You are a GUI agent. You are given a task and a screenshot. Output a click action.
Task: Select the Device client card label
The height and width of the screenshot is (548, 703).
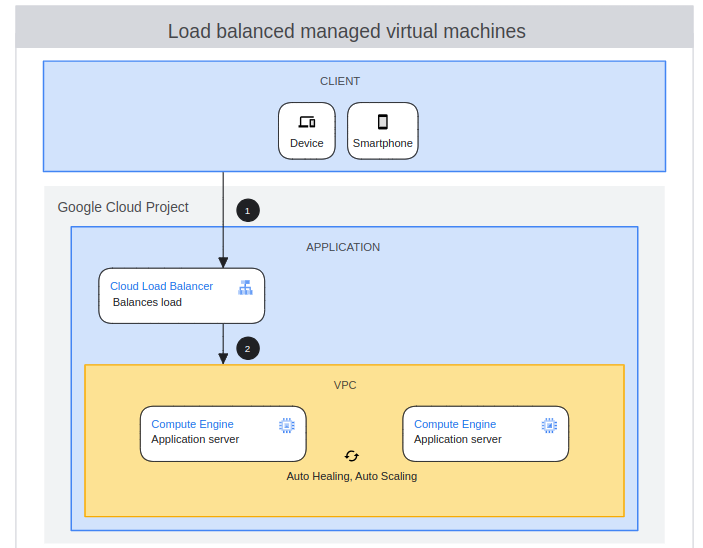307,143
